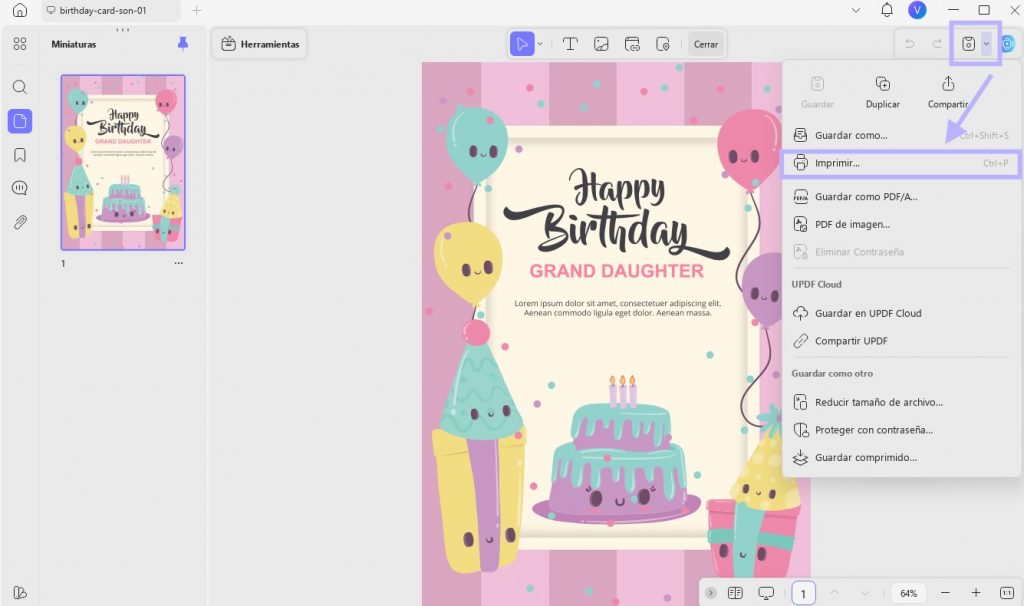Open the search panel in left sidebar
The image size is (1024, 606).
20,87
